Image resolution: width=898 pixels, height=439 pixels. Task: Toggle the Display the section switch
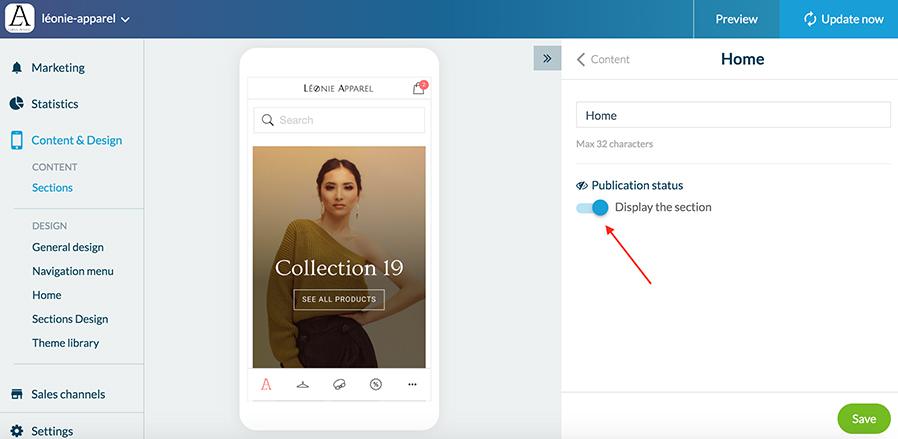(594, 207)
